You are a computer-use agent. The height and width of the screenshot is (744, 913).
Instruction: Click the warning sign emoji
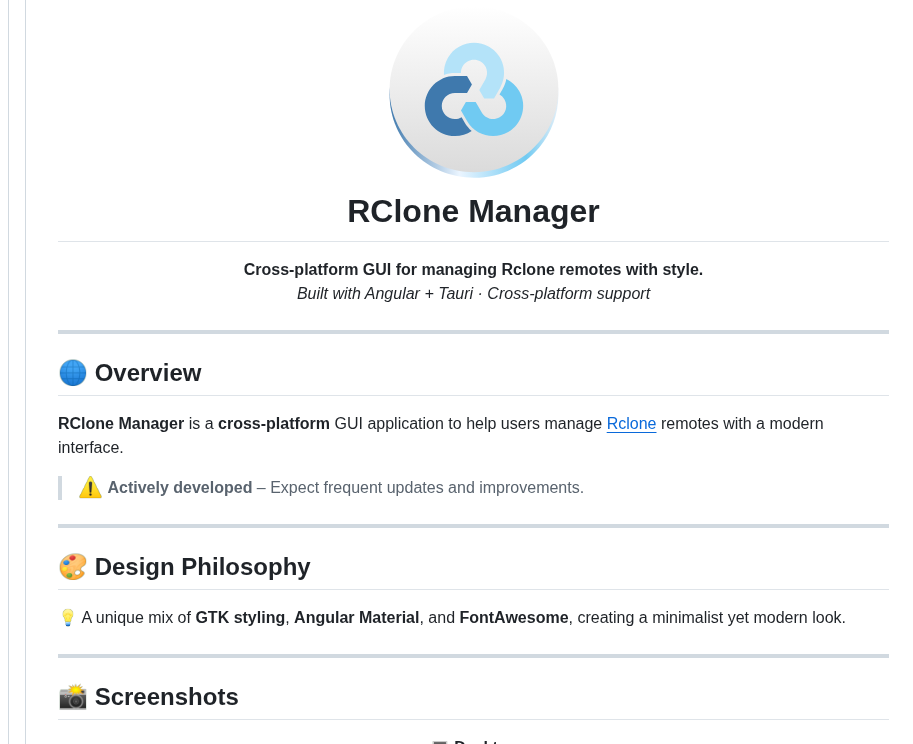click(90, 488)
